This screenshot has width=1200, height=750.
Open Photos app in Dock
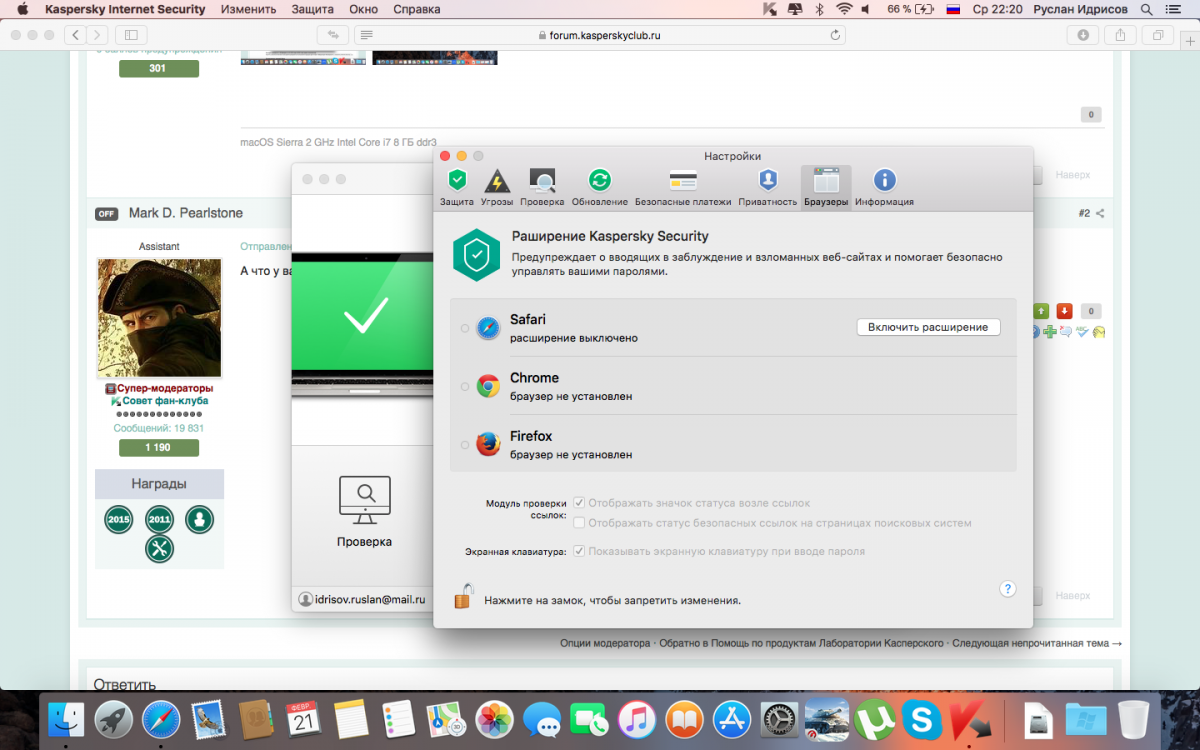click(494, 719)
